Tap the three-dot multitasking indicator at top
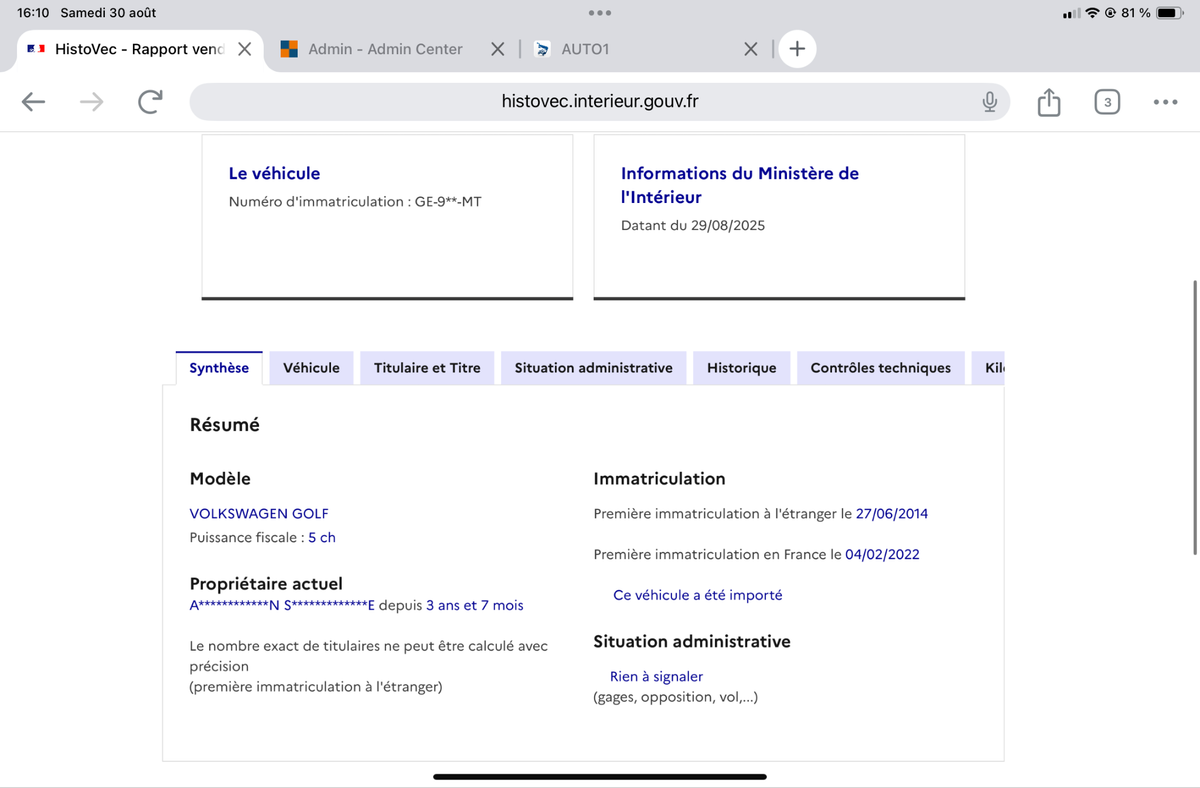The width and height of the screenshot is (1200, 788). tap(600, 13)
